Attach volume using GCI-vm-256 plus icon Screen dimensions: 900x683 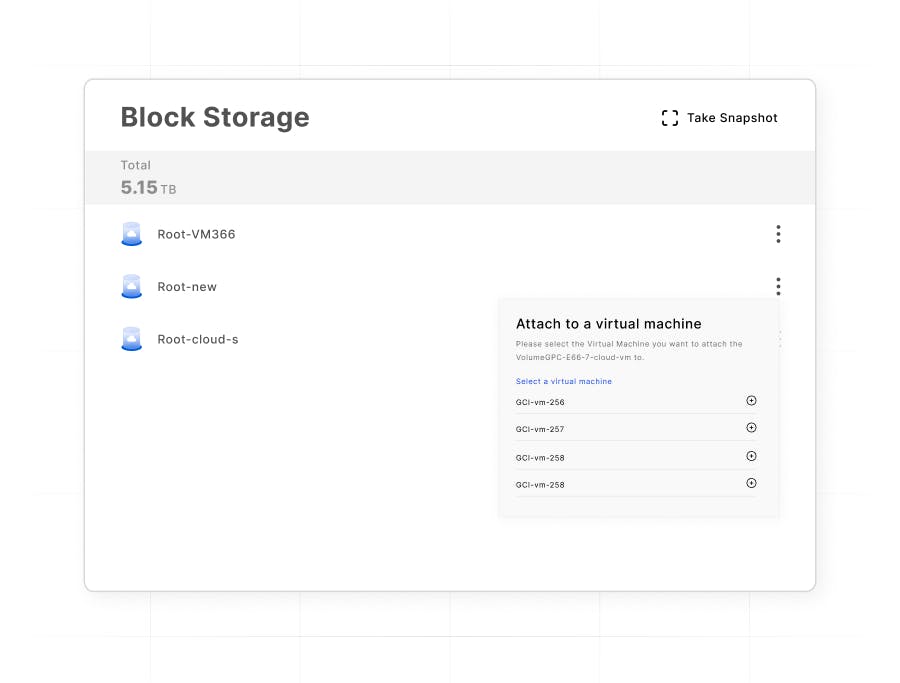click(x=751, y=401)
